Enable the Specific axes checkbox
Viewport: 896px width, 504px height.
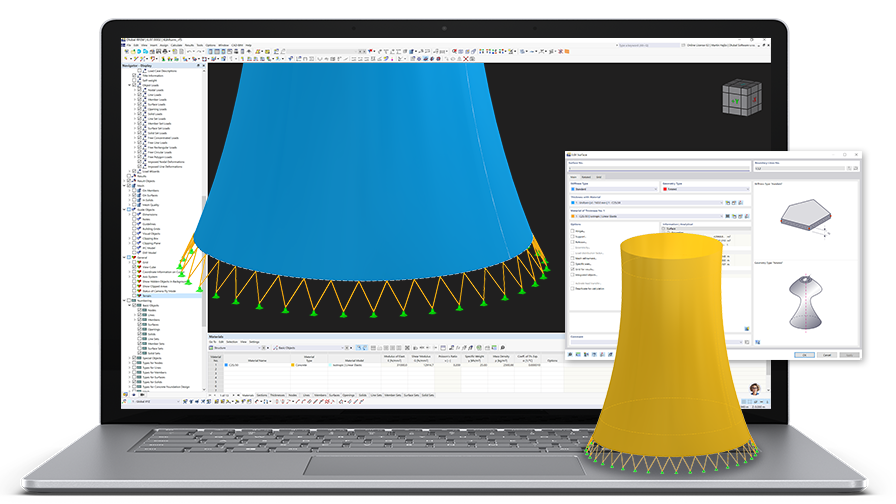(x=573, y=263)
